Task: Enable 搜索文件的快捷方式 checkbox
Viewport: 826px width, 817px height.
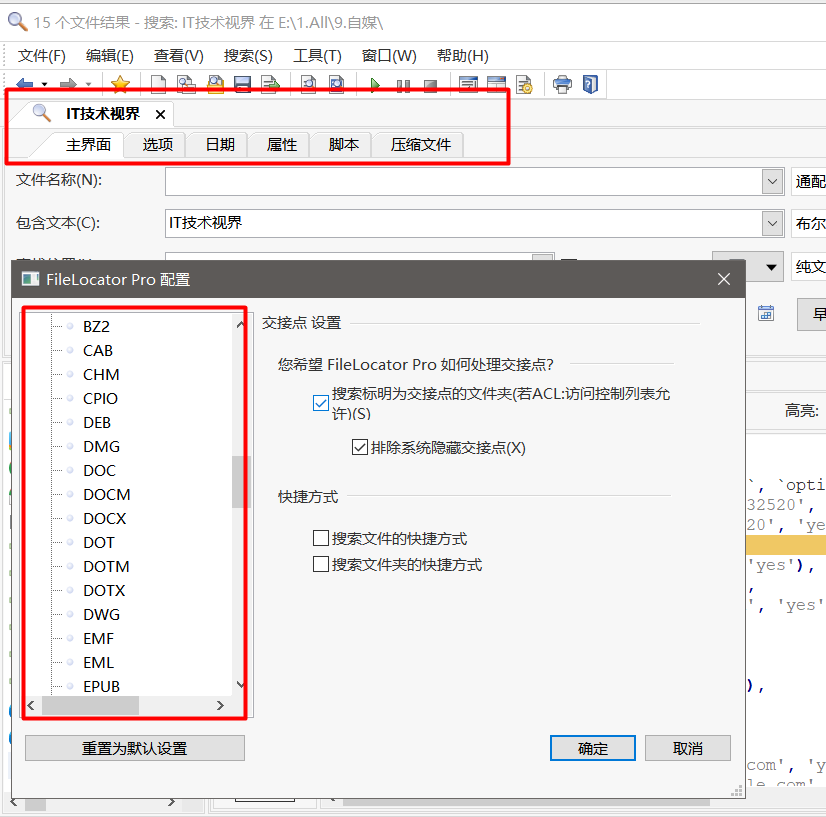Action: click(321, 538)
